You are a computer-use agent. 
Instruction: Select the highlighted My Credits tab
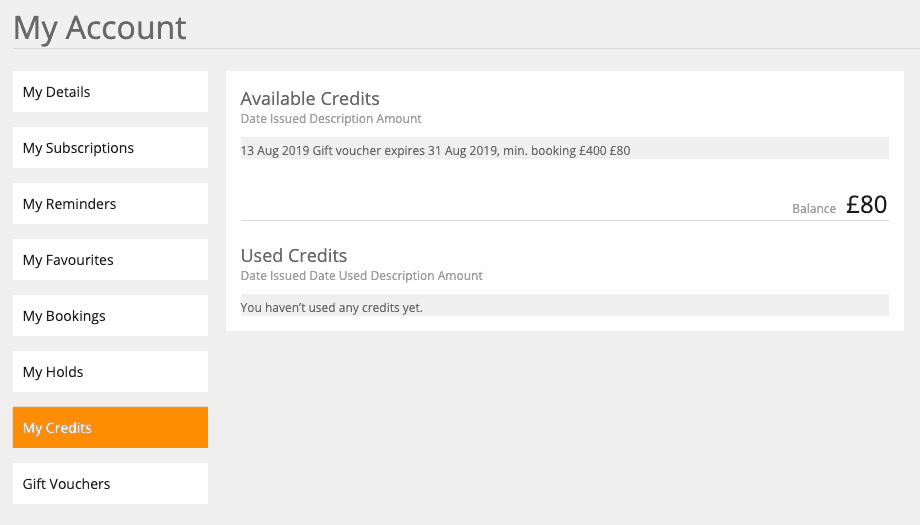(x=110, y=428)
